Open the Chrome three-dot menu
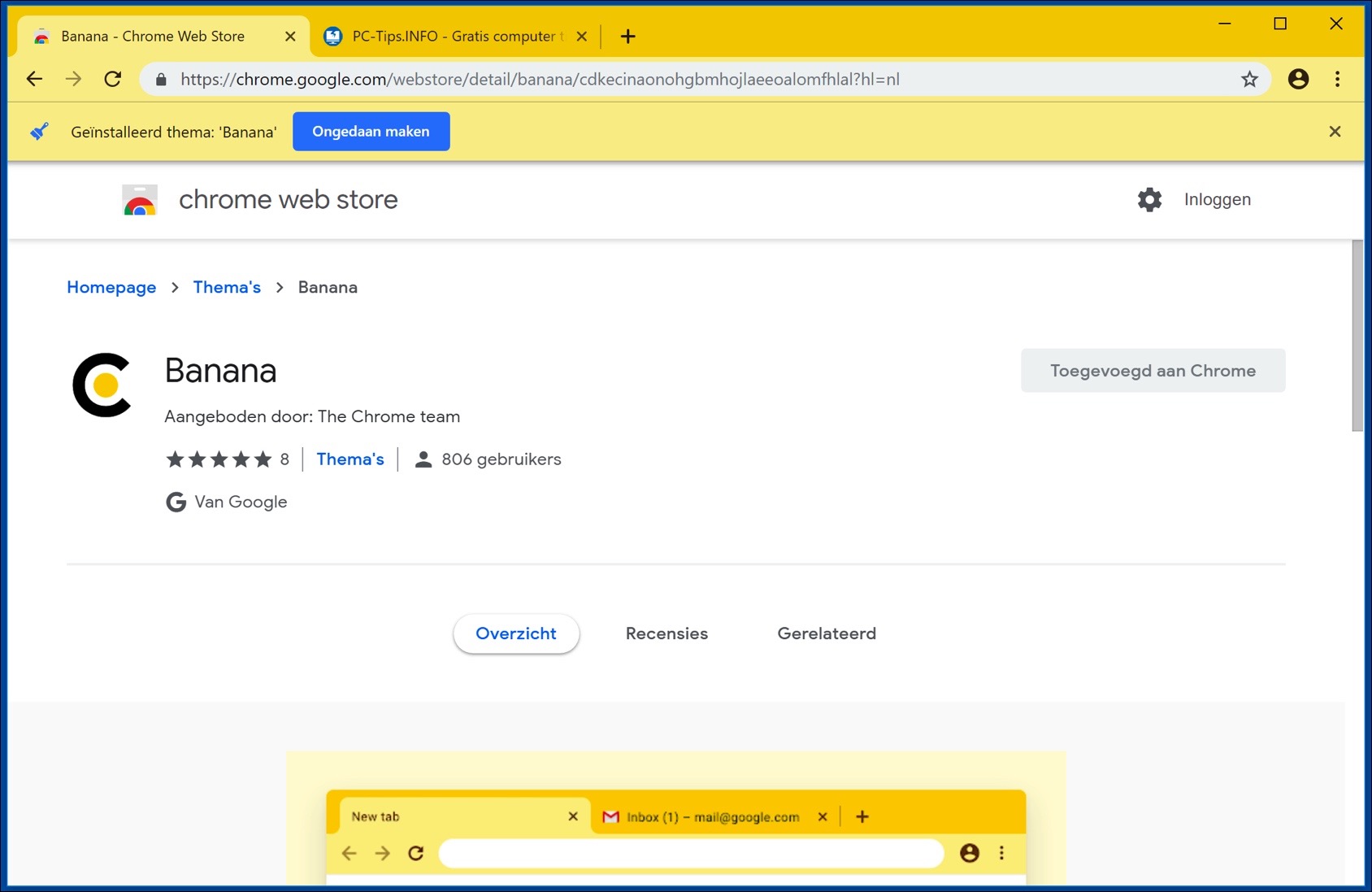This screenshot has width=1372, height=892. 1337,79
